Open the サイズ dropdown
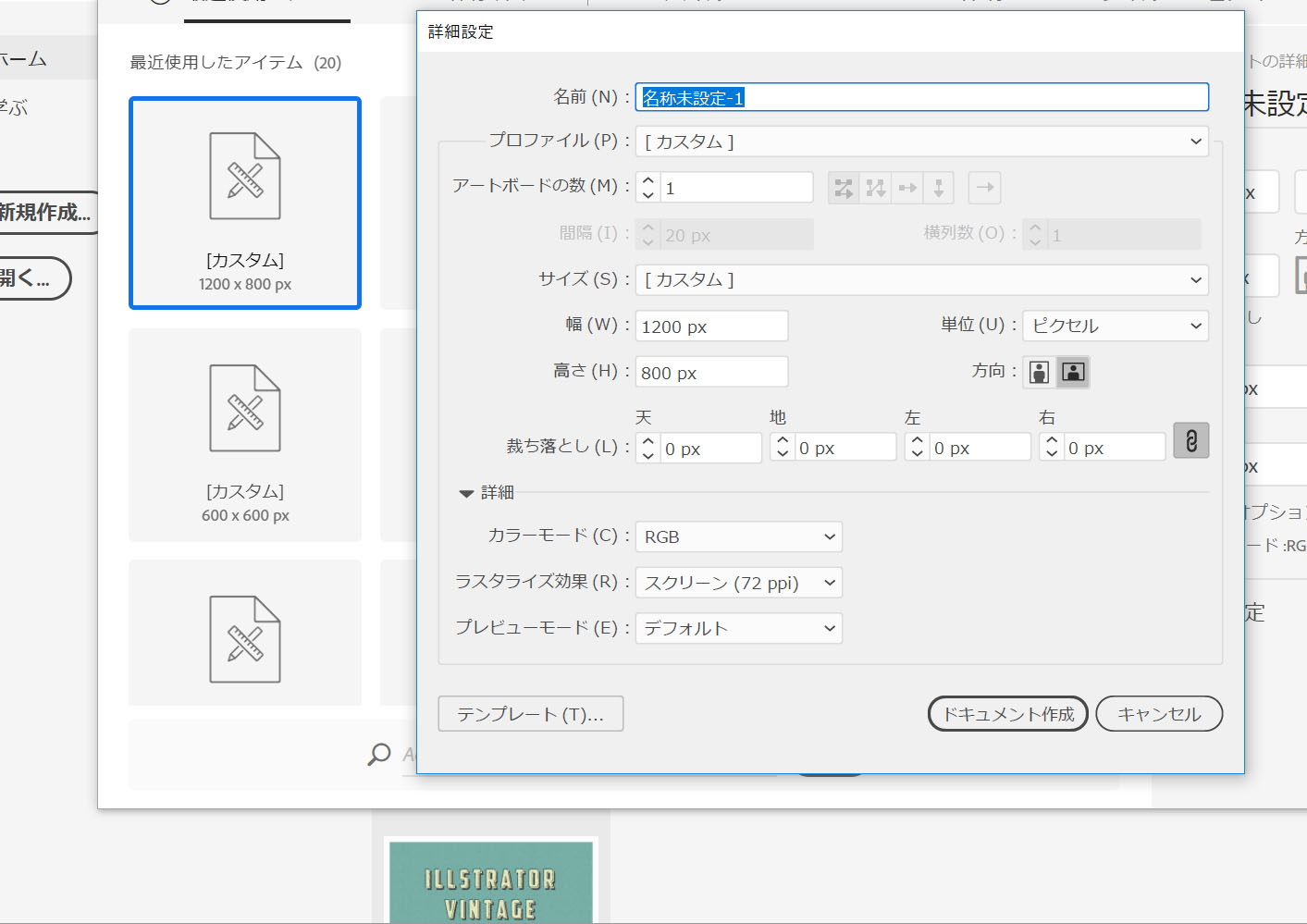The width and height of the screenshot is (1307, 924). (921, 280)
